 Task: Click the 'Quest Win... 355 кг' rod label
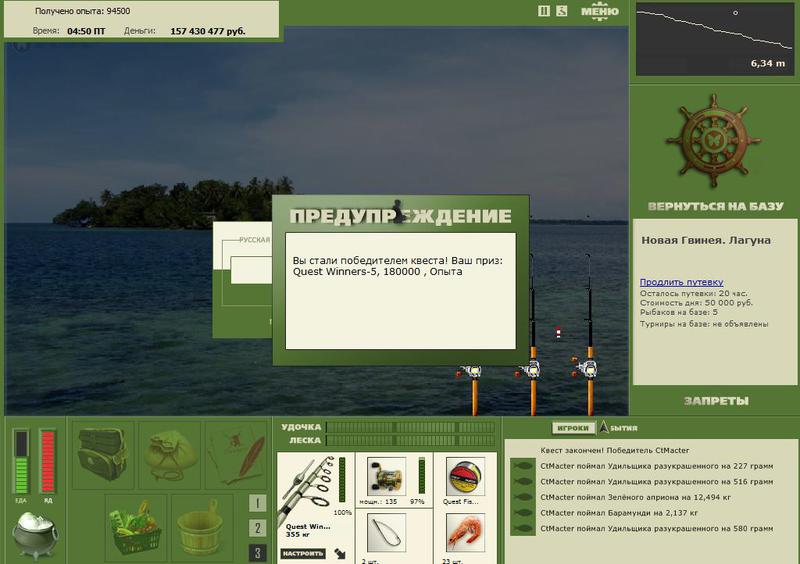click(x=308, y=530)
